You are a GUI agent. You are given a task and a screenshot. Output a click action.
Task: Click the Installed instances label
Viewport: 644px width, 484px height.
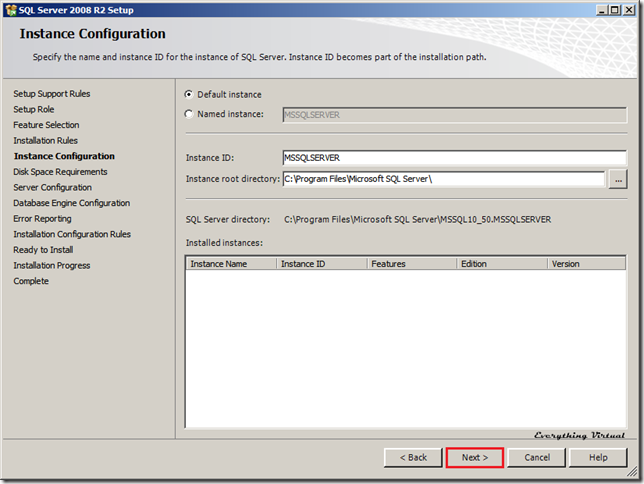pos(224,243)
